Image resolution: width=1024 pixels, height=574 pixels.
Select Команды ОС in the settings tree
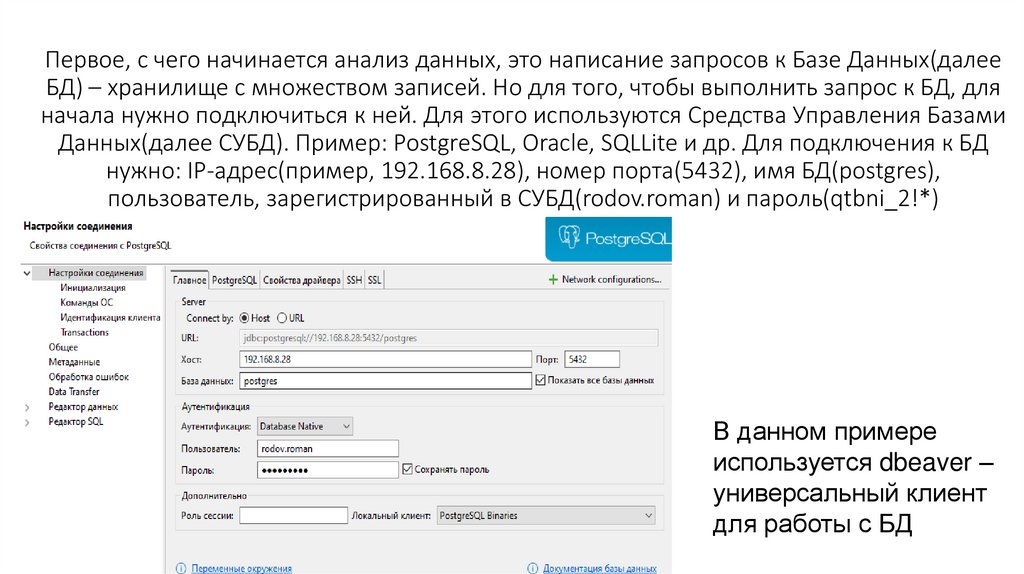(86, 302)
